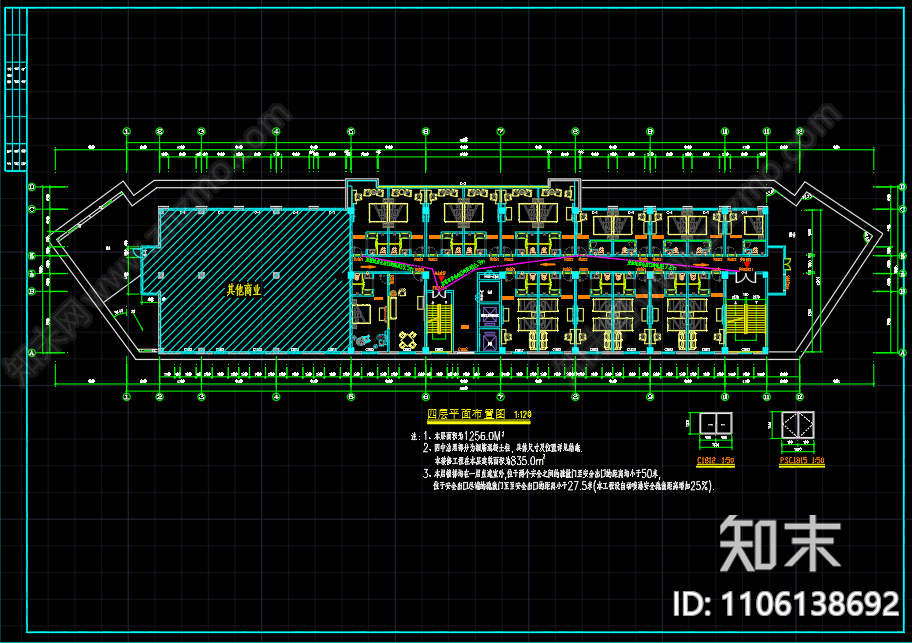Select the PSC1815 1:50 detail label
912x643 pixels.
pos(802,460)
